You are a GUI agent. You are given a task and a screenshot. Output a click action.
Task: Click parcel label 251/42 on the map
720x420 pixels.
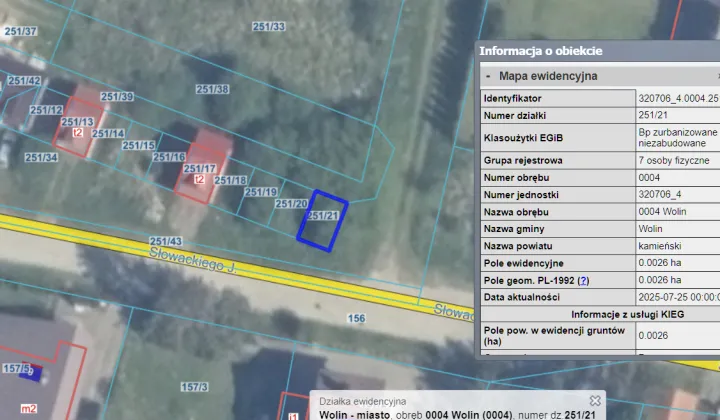click(x=24, y=81)
